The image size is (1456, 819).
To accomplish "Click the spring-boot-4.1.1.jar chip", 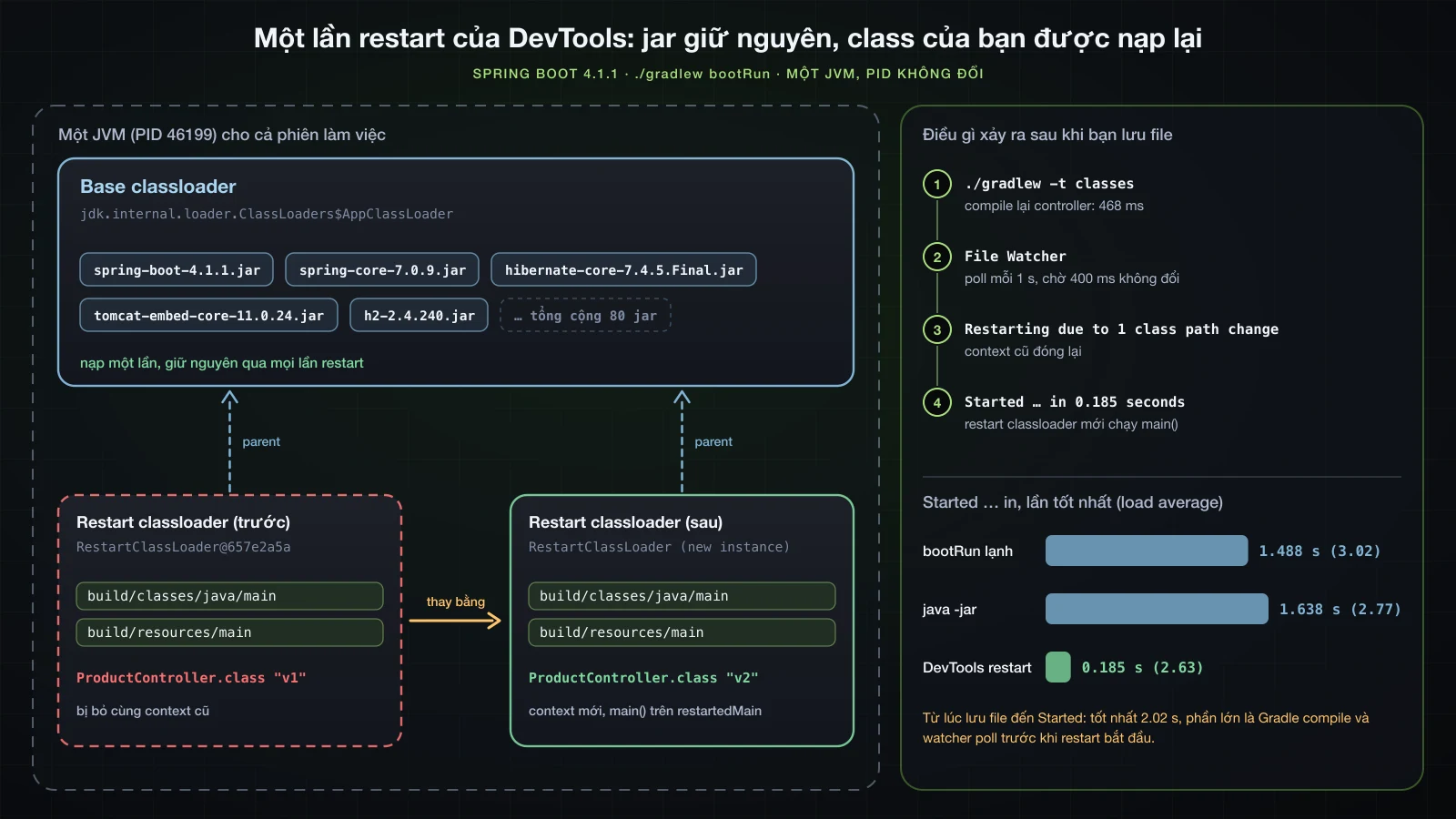I will click(x=177, y=269).
